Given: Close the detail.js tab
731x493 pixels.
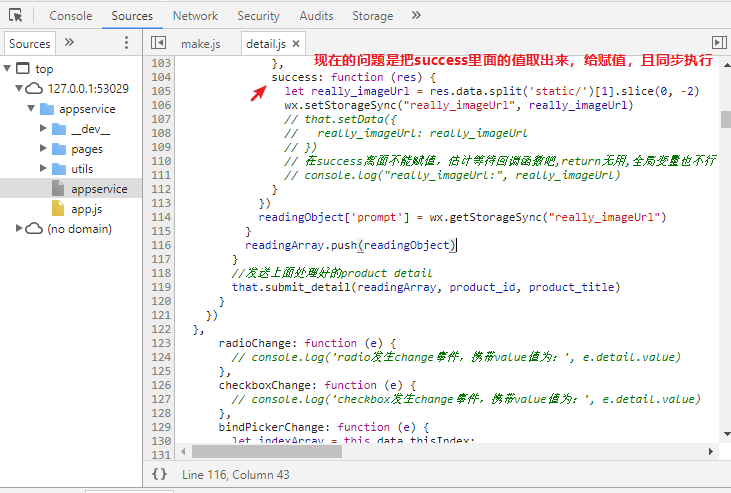Looking at the screenshot, I should pyautogui.click(x=296, y=44).
